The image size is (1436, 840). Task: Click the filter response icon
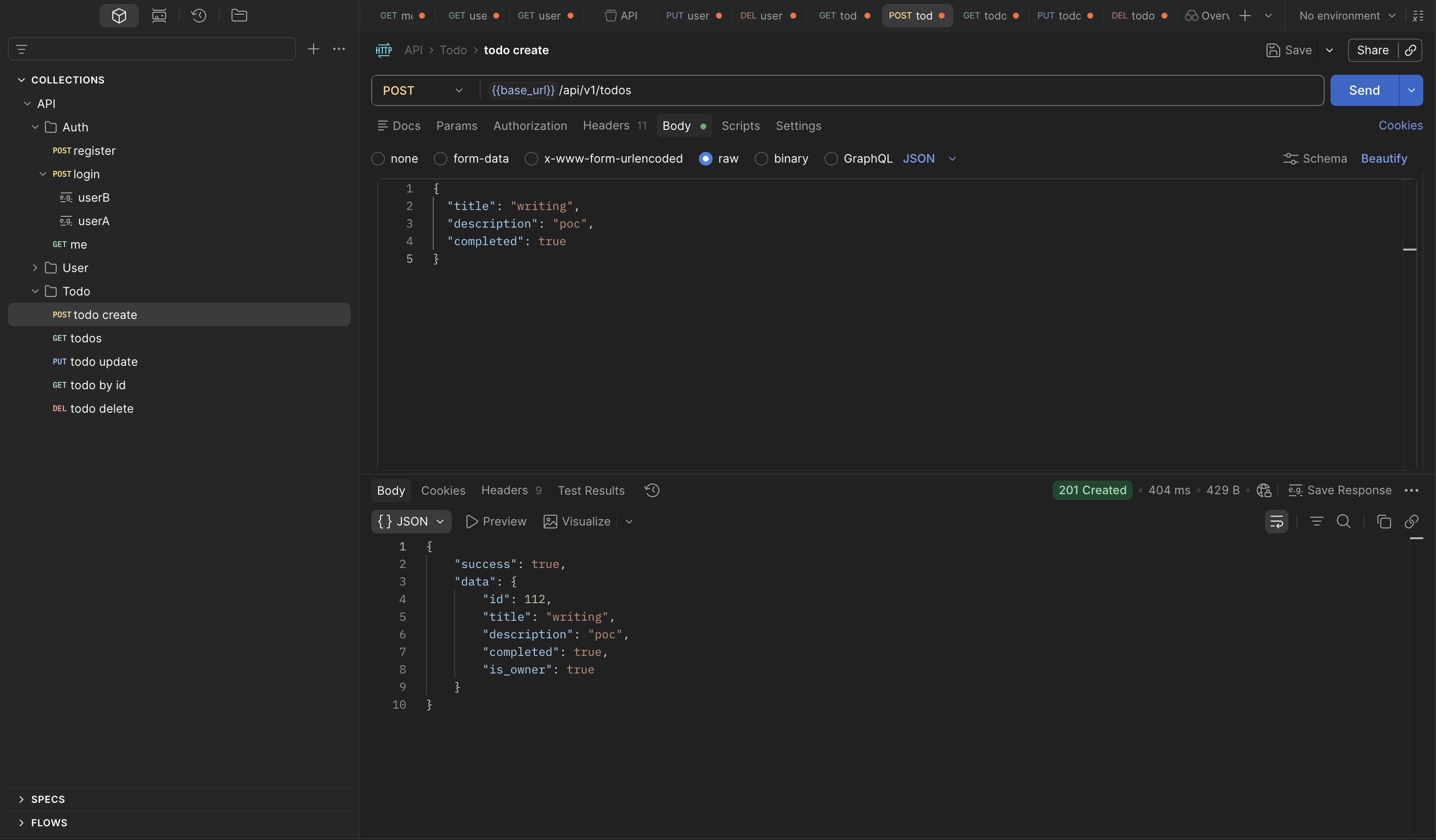(1316, 522)
